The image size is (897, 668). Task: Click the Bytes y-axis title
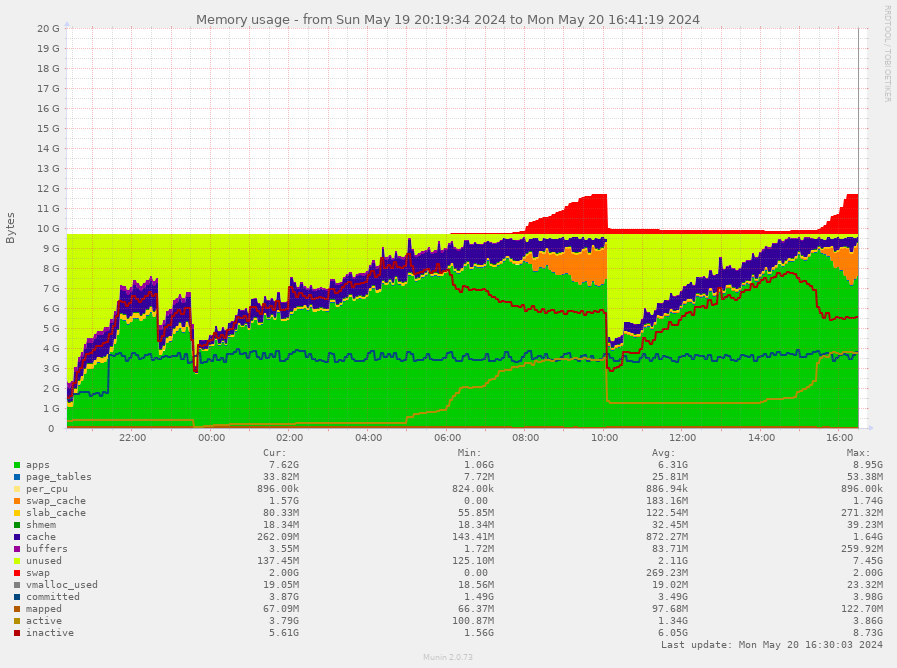click(x=11, y=228)
